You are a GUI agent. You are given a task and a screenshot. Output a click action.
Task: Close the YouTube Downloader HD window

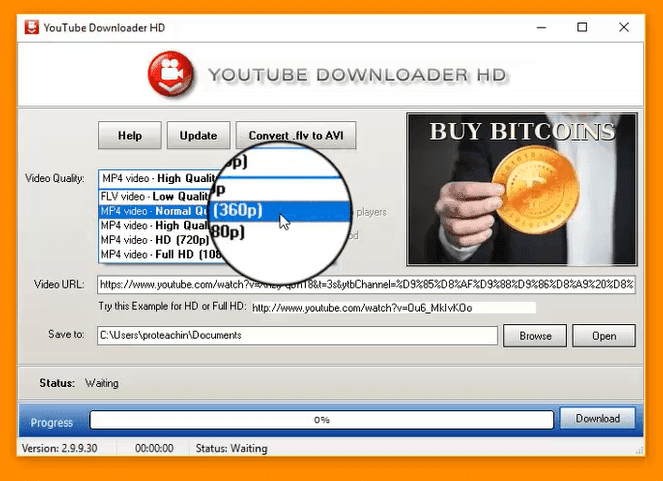pos(624,27)
